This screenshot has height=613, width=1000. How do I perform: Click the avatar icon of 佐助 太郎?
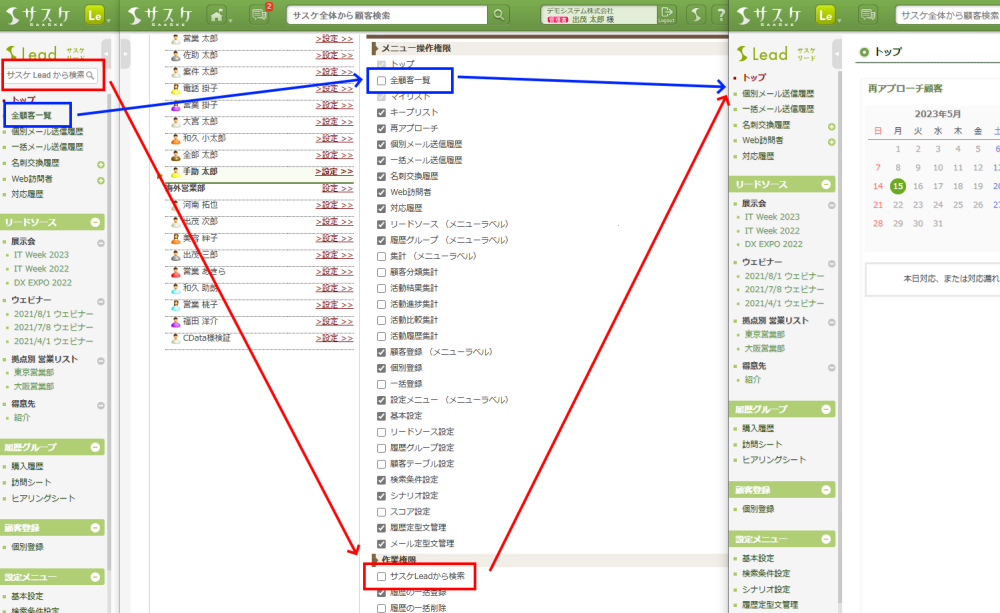(x=175, y=55)
